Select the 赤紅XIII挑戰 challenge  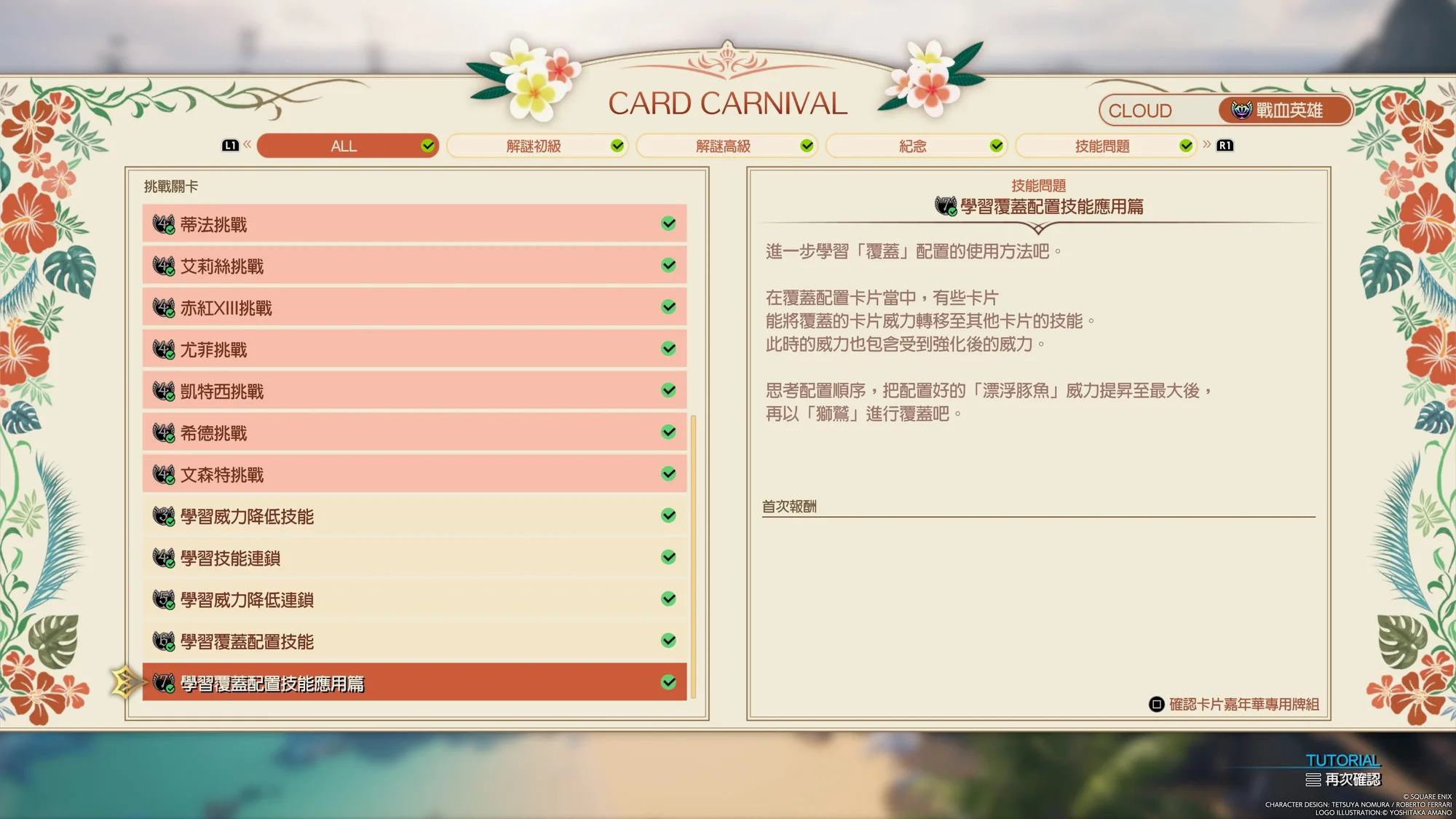[414, 306]
